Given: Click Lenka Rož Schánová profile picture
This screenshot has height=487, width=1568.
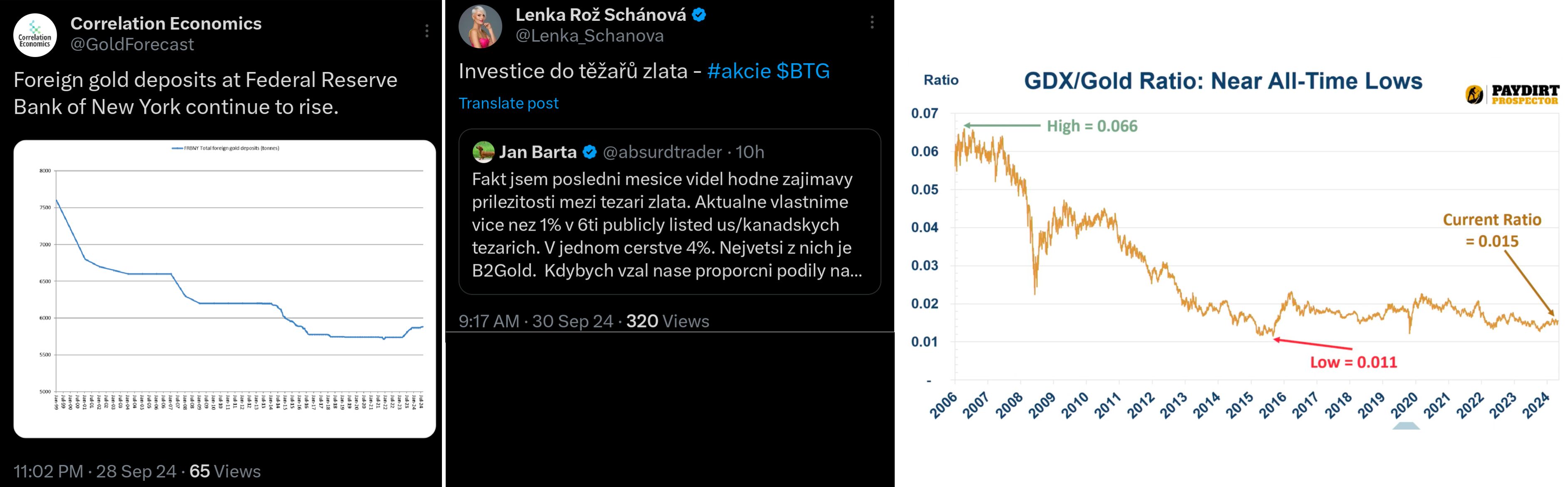Looking at the screenshot, I should click(480, 26).
